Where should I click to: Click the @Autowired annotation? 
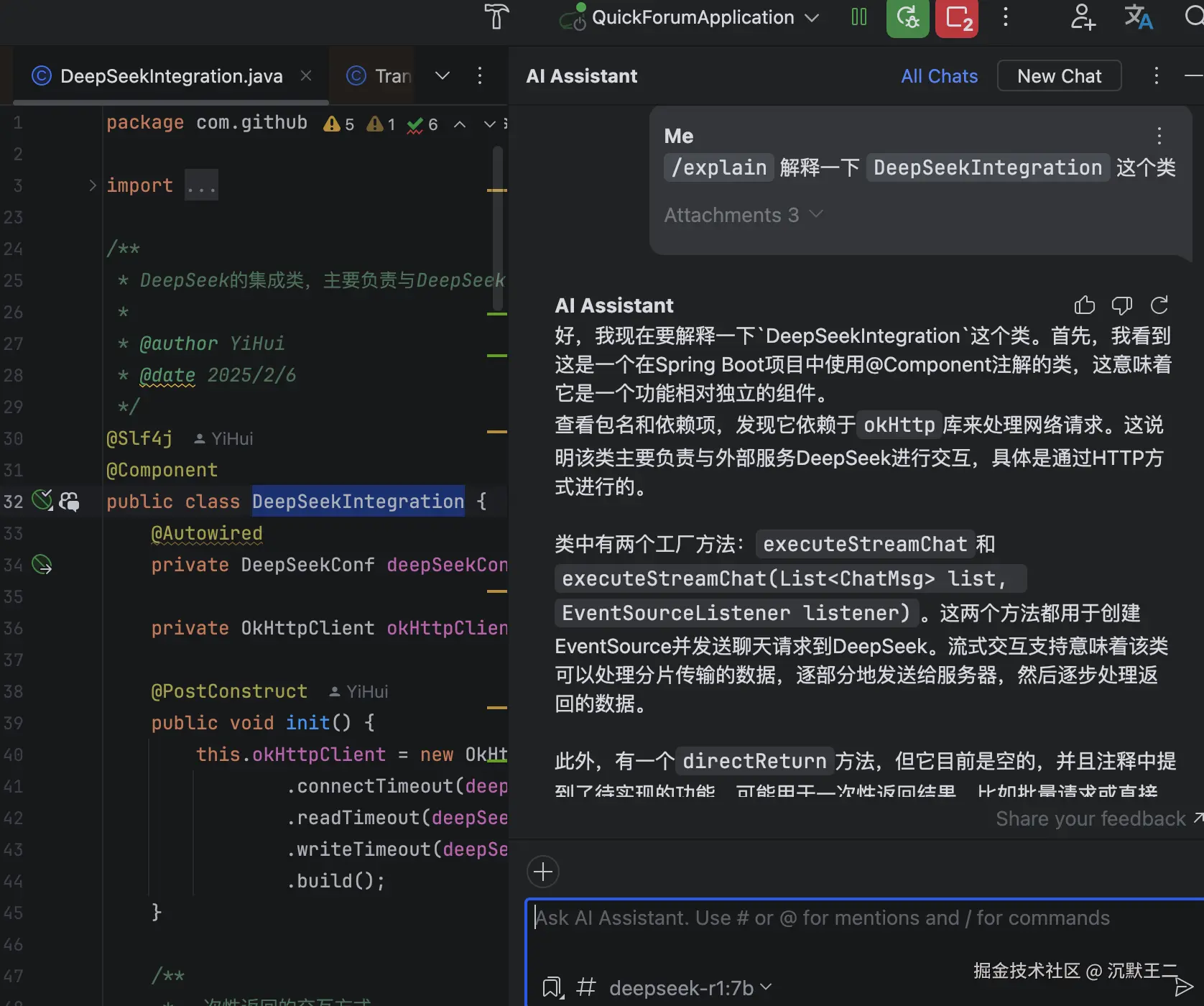(x=207, y=533)
